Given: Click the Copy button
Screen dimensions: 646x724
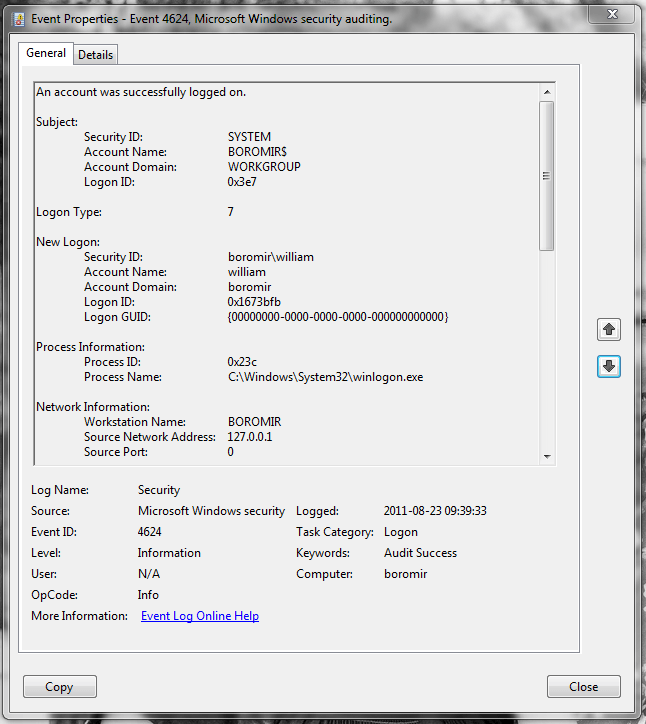Looking at the screenshot, I should [x=60, y=687].
